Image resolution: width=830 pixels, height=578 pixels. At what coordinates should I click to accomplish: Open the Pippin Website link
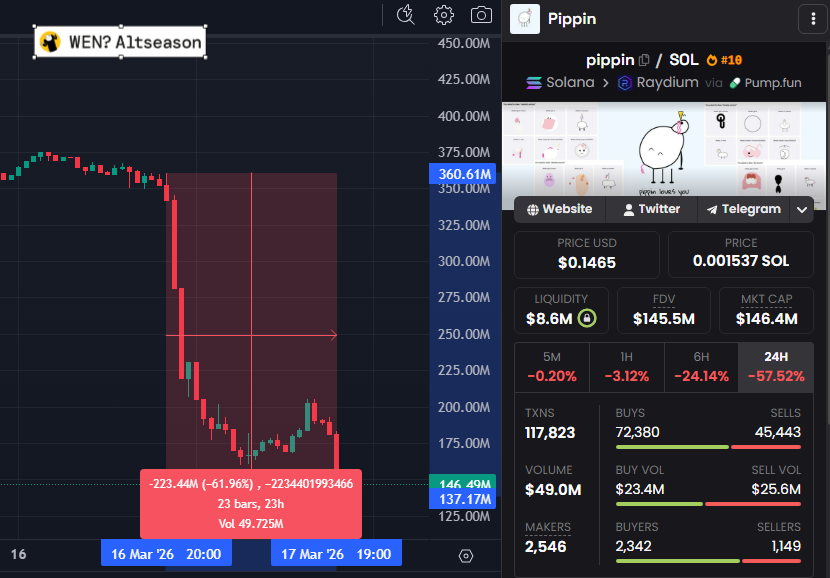560,209
